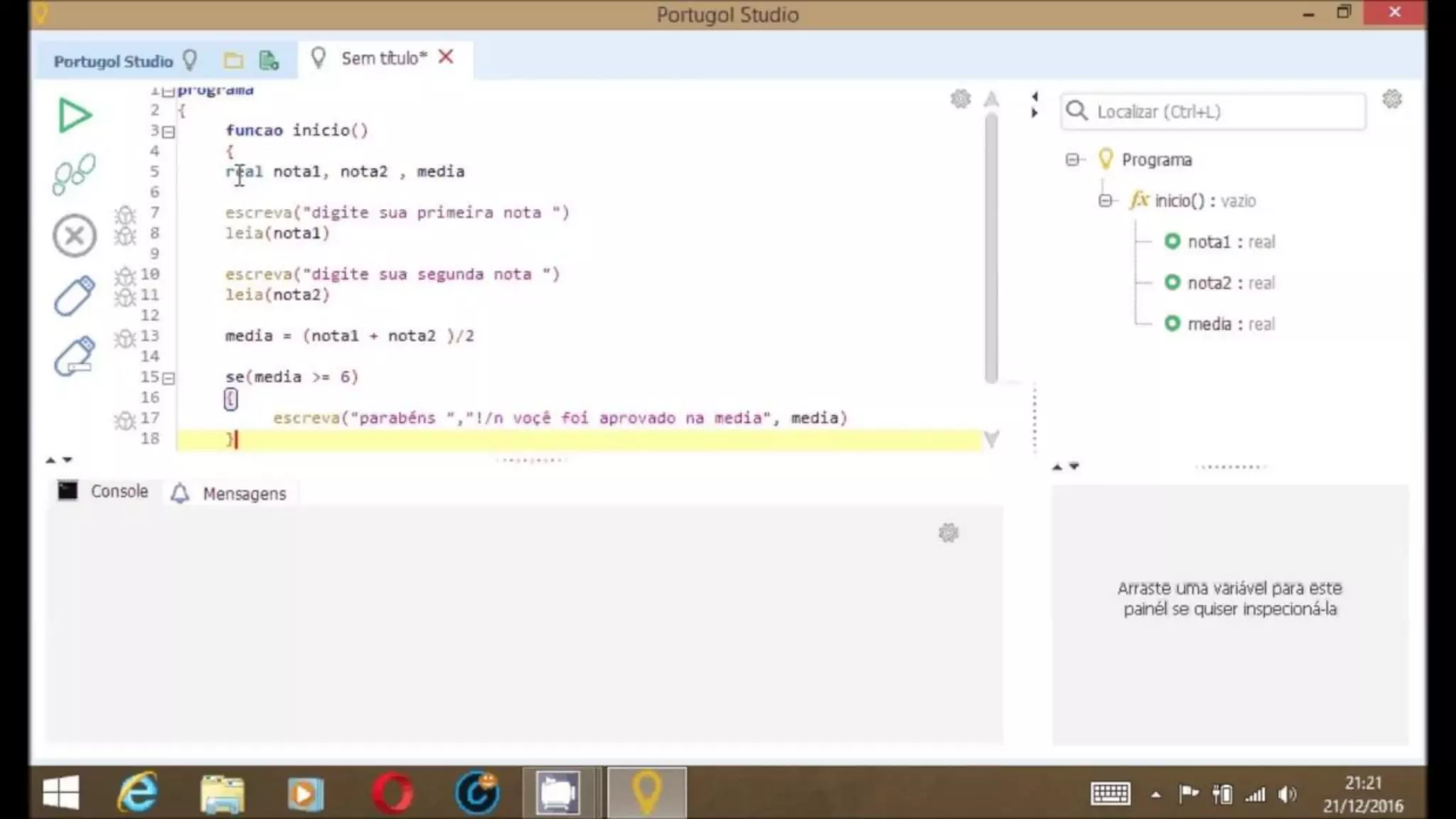This screenshot has width=1456, height=819.
Task: Toggle breakpoint bug on line 13
Action: (125, 337)
